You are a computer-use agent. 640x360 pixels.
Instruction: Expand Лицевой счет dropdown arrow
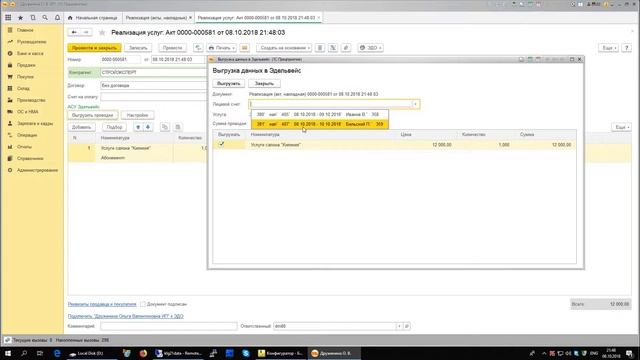[x=416, y=104]
